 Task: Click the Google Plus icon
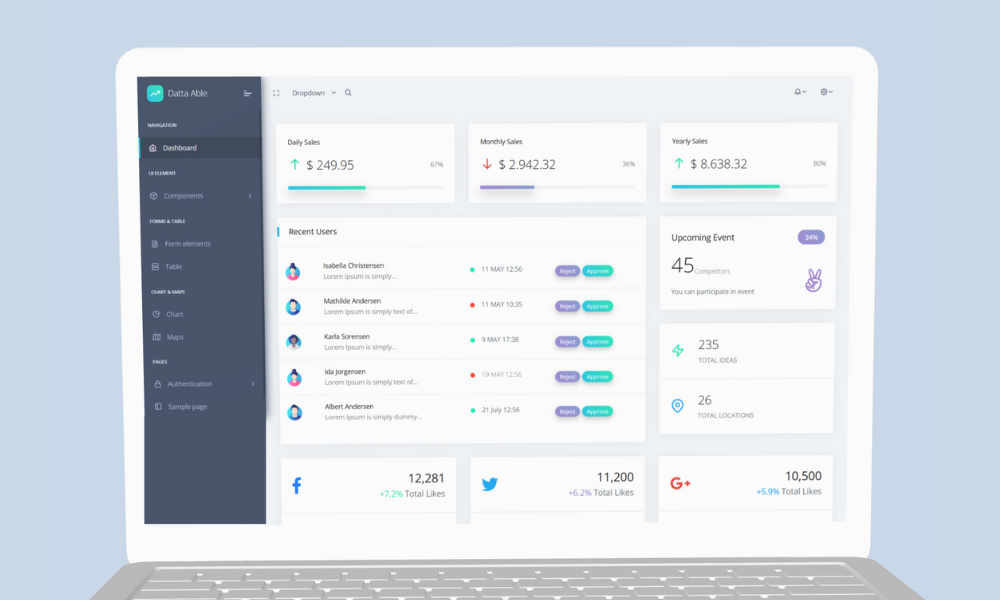tap(680, 483)
